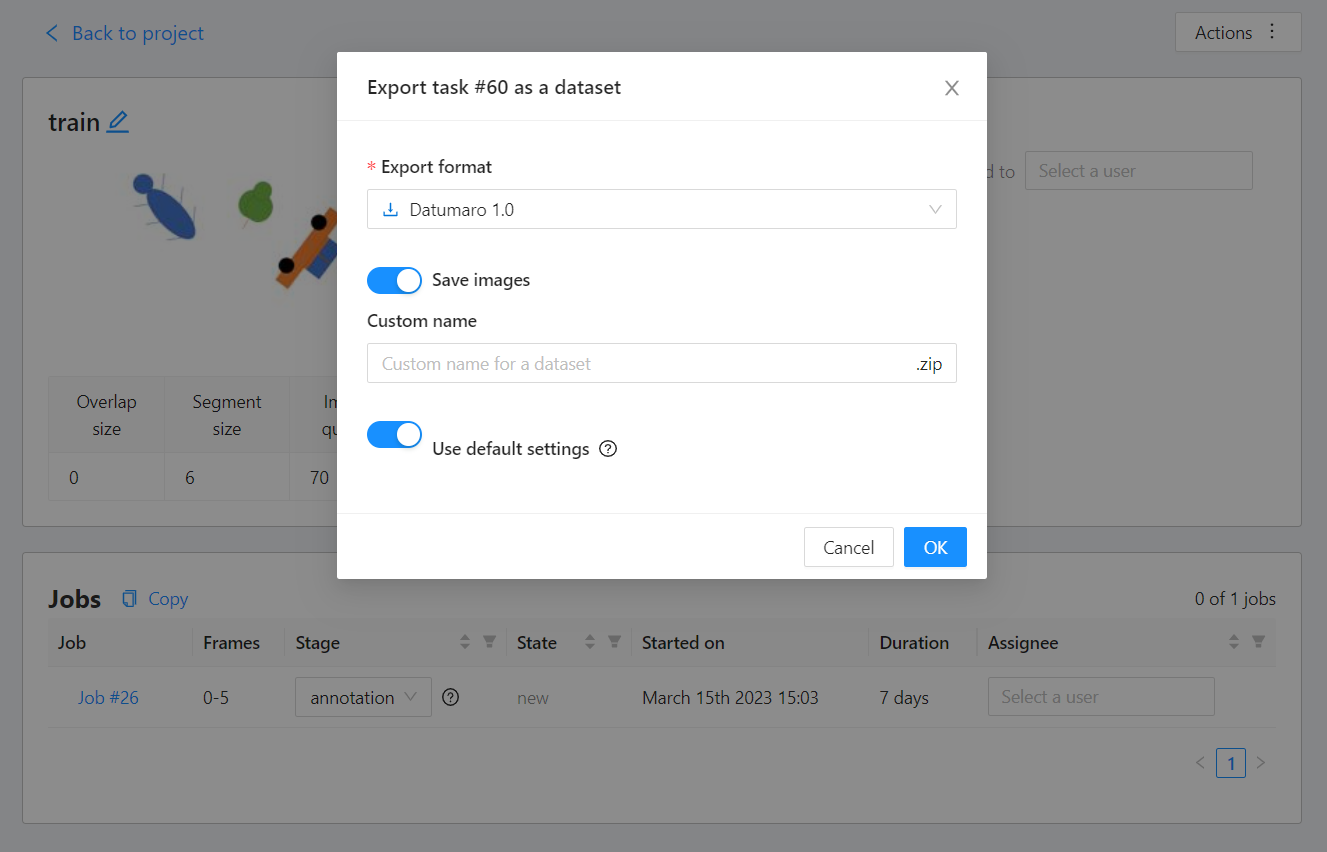Open the annotation stage dropdown for Job #26
The image size is (1327, 852).
(363, 697)
